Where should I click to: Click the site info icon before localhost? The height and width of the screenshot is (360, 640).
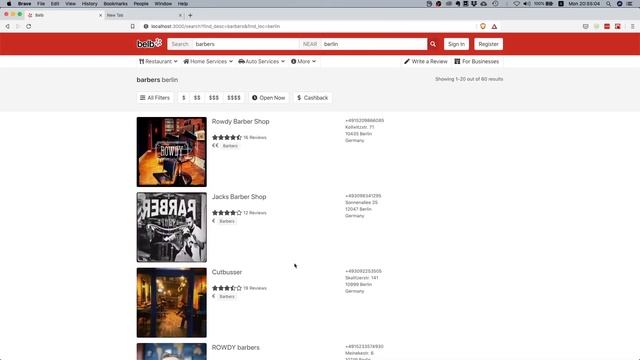coord(146,26)
